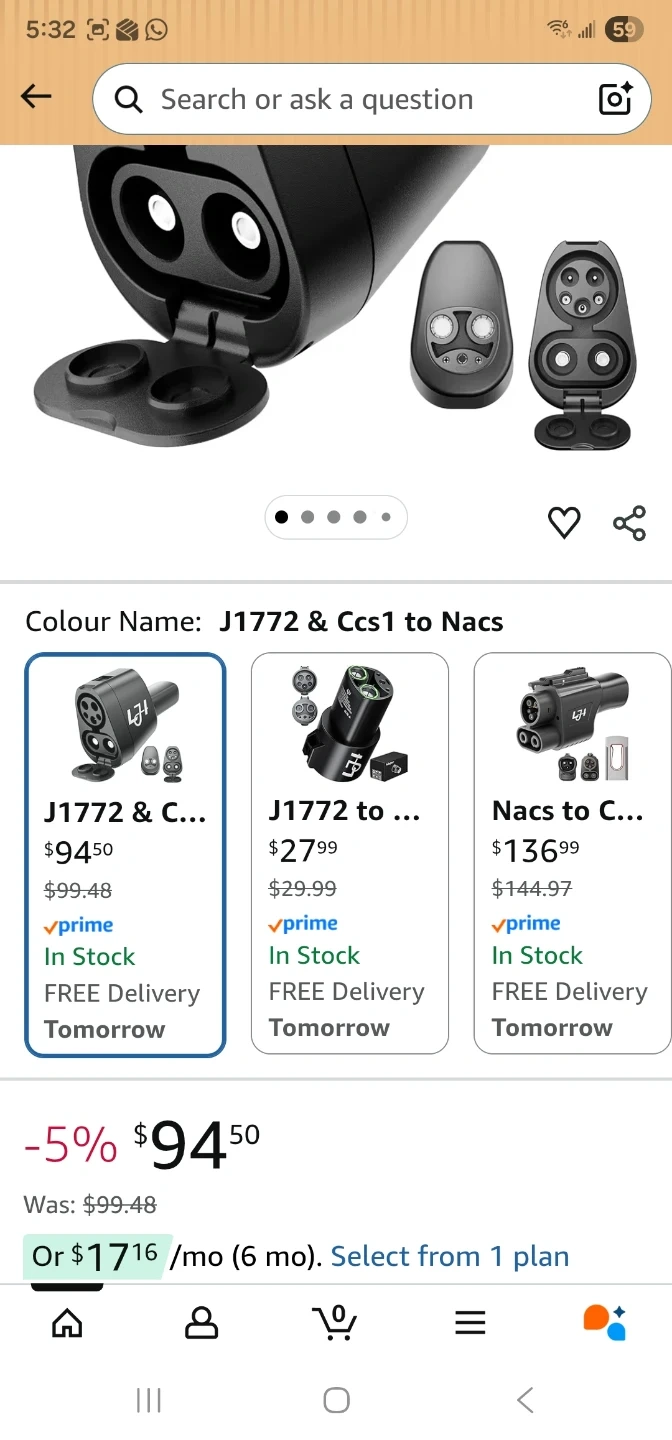
Task: Launch Rufus AI assistant icon
Action: point(604,1322)
